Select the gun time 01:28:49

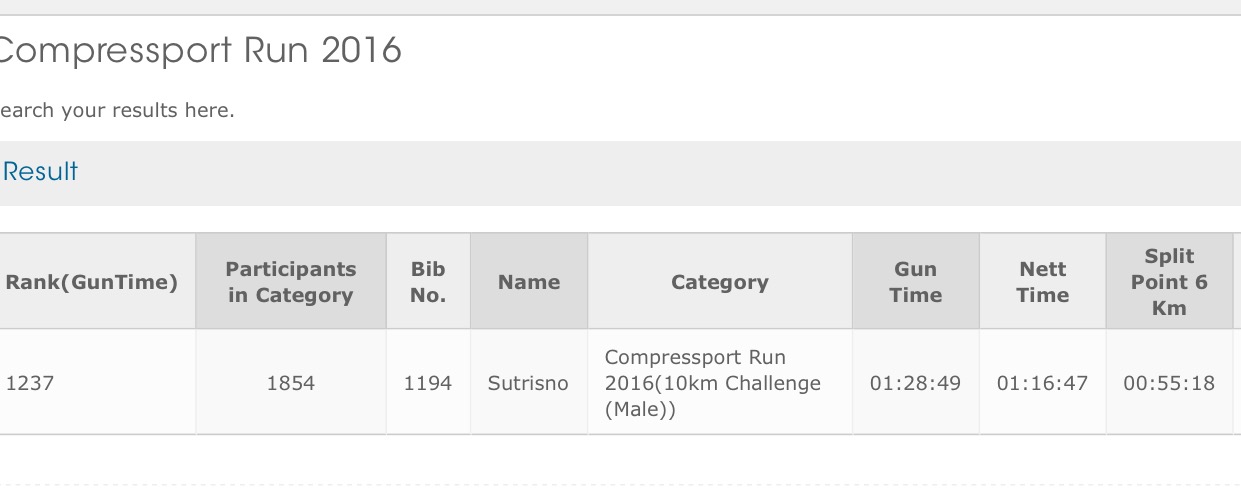click(915, 383)
